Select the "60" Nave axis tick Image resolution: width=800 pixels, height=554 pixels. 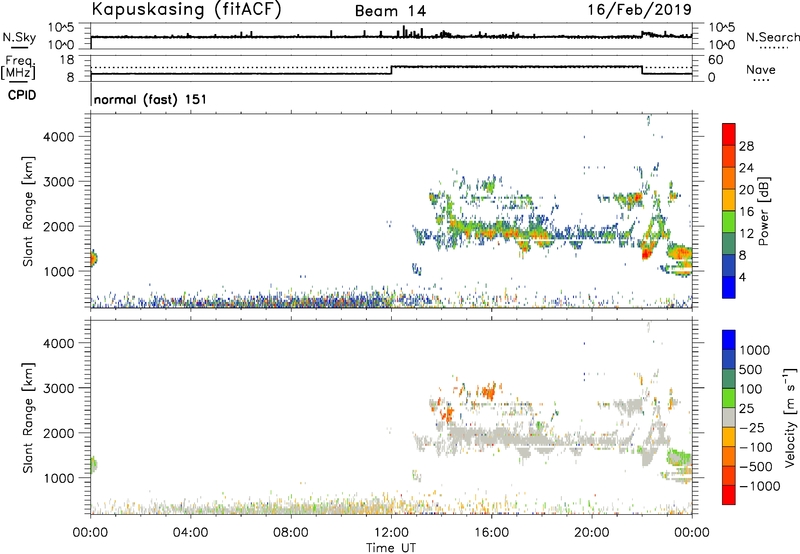(x=715, y=60)
